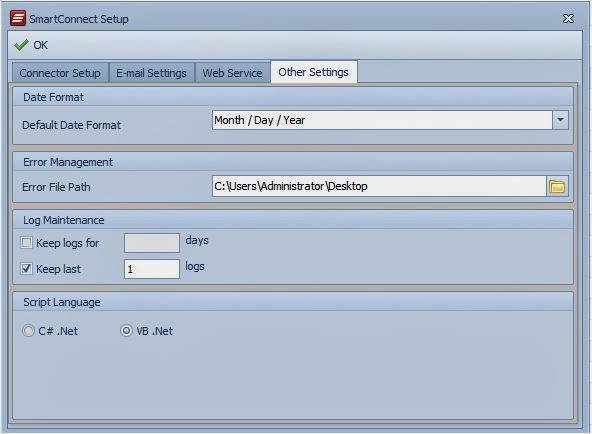Click the OK button text
The image size is (592, 434).
40,45
